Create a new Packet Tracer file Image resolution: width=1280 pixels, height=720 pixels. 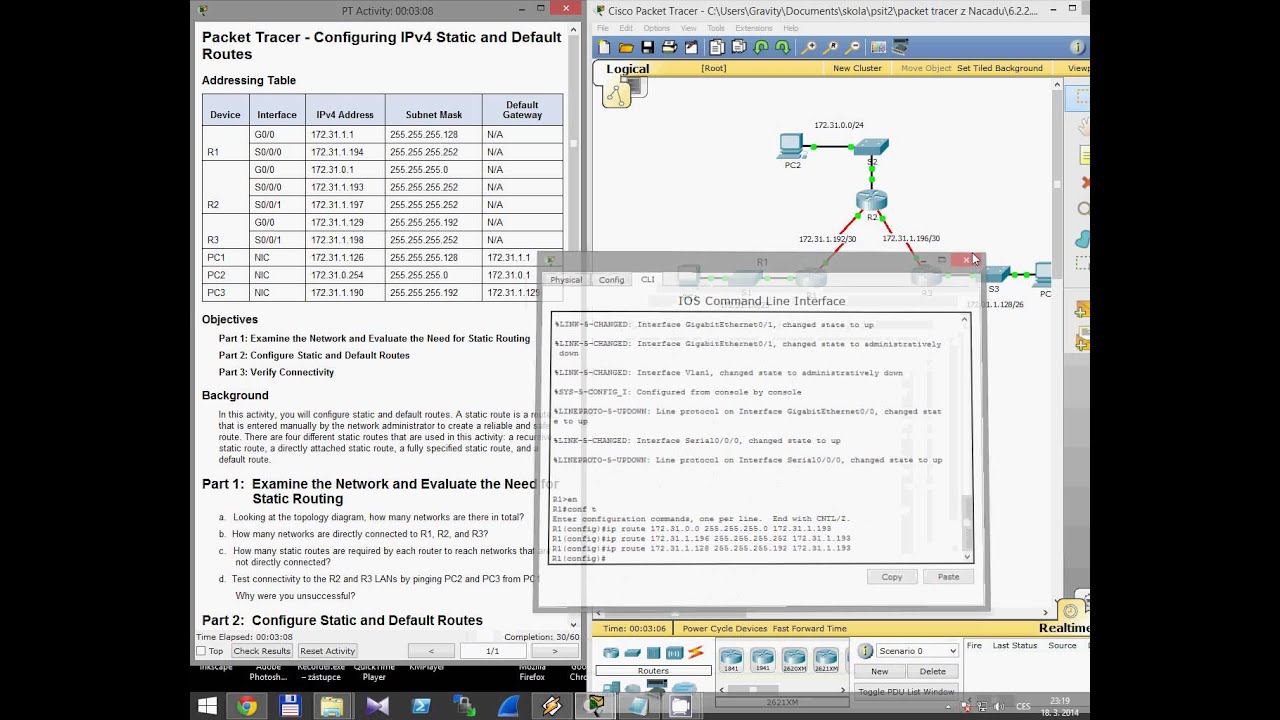[x=604, y=47]
